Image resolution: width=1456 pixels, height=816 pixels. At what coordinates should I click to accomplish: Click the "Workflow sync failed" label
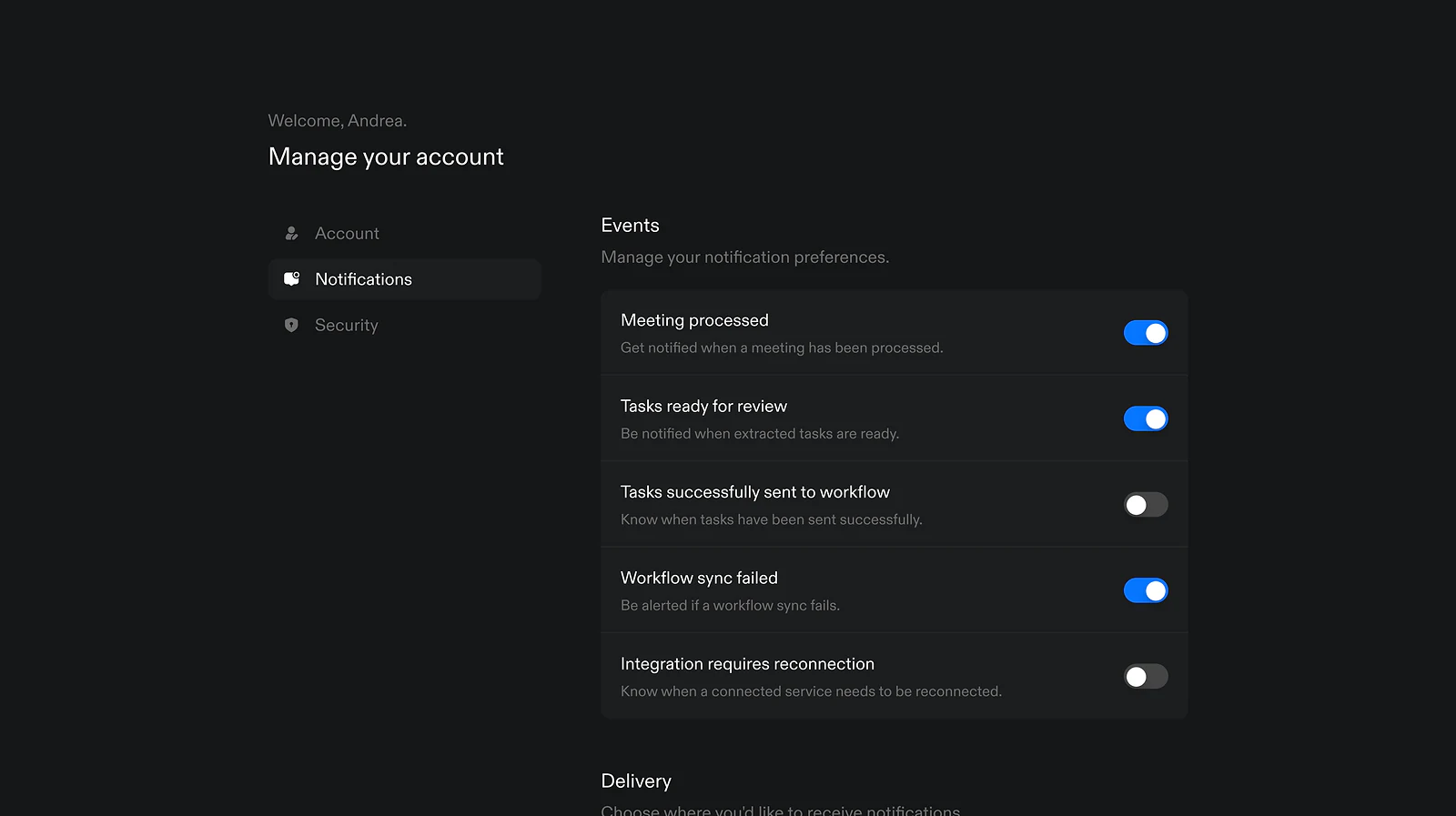[x=699, y=578]
